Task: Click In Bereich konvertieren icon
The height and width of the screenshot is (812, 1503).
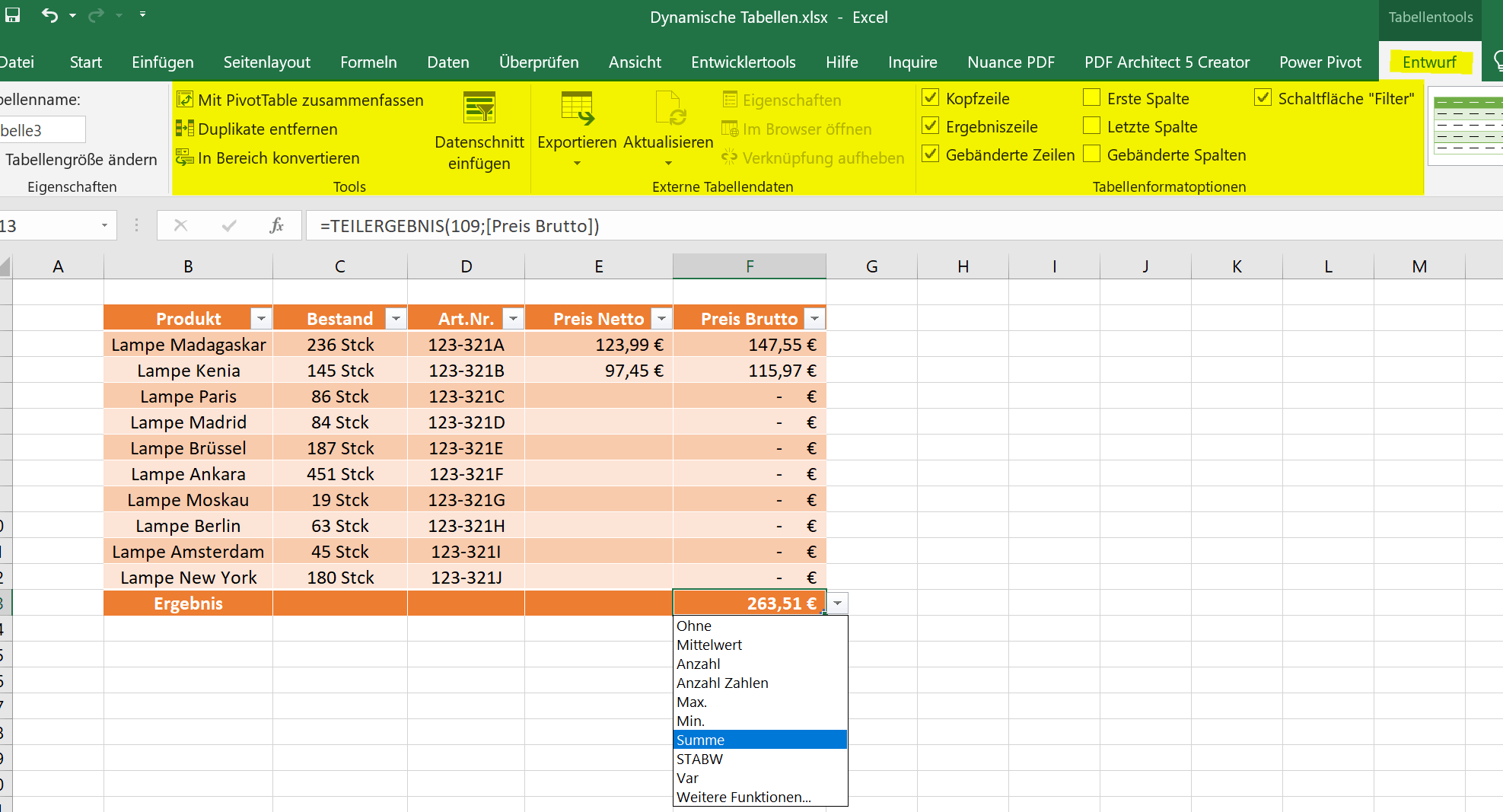Action: [184, 158]
